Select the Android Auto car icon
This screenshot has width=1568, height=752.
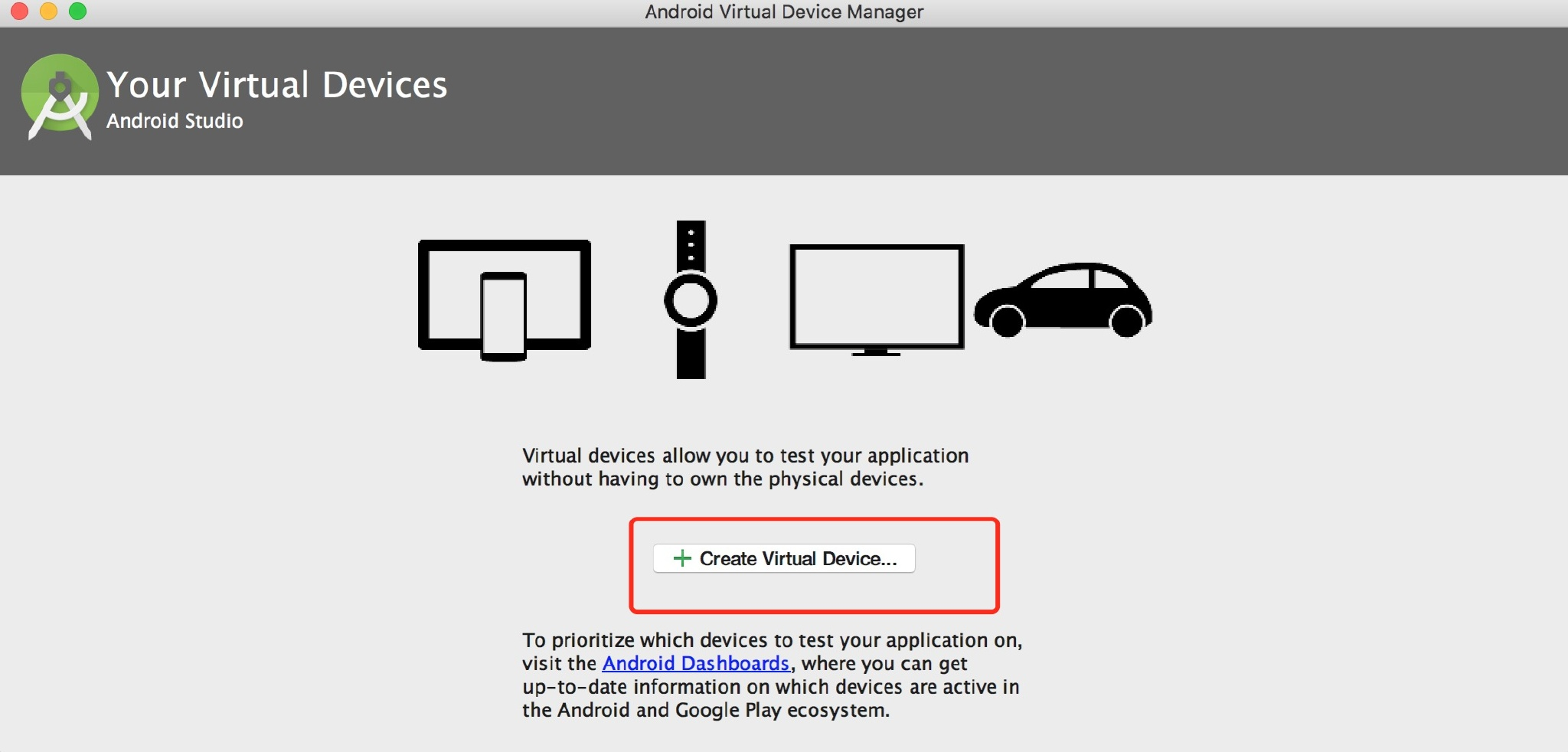pos(1063,299)
